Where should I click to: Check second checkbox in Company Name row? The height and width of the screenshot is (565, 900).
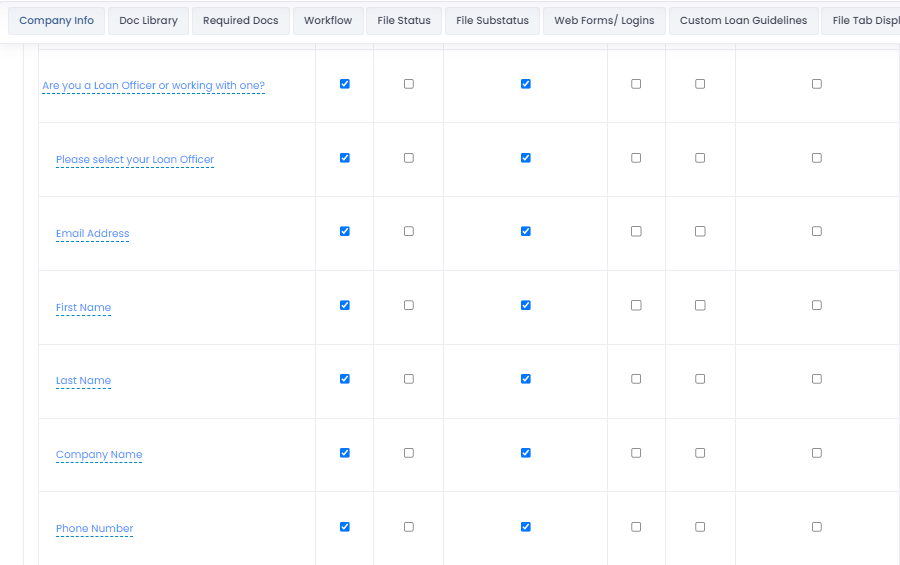click(x=409, y=453)
